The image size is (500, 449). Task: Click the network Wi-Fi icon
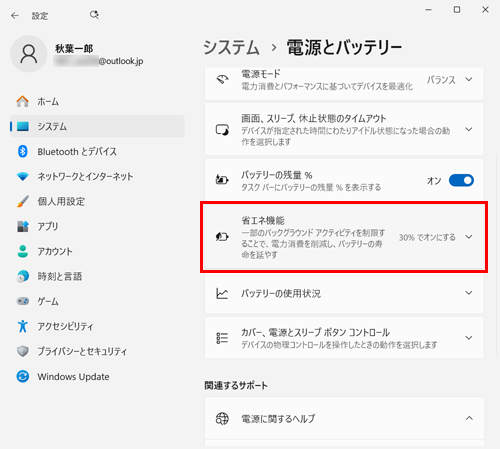tap(23, 176)
